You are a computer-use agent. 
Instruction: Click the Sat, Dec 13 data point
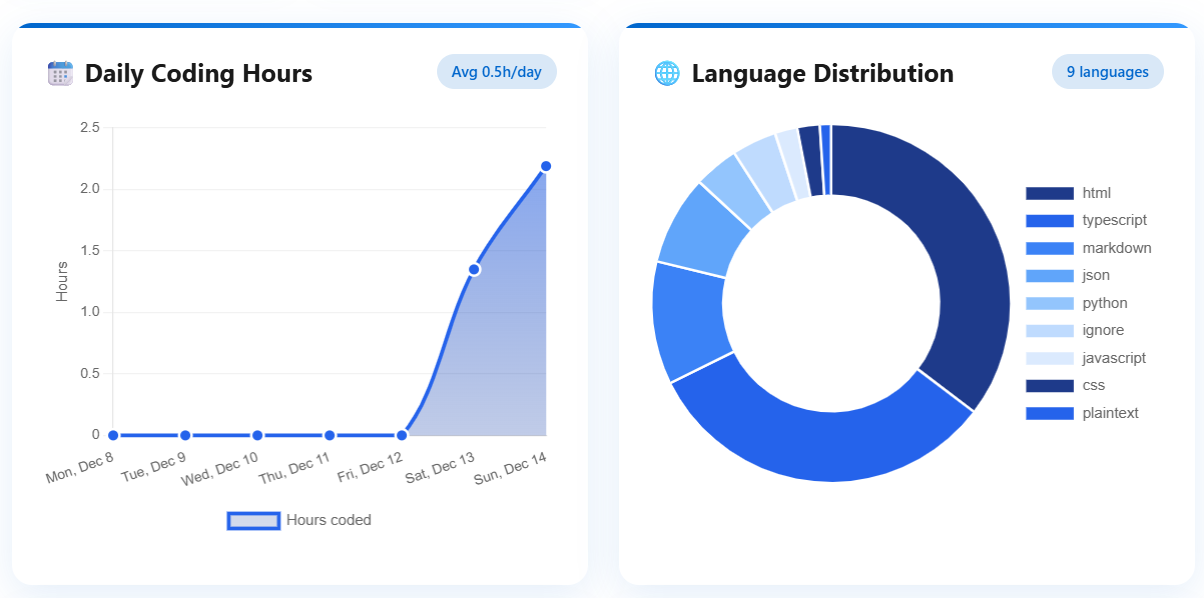click(x=474, y=269)
